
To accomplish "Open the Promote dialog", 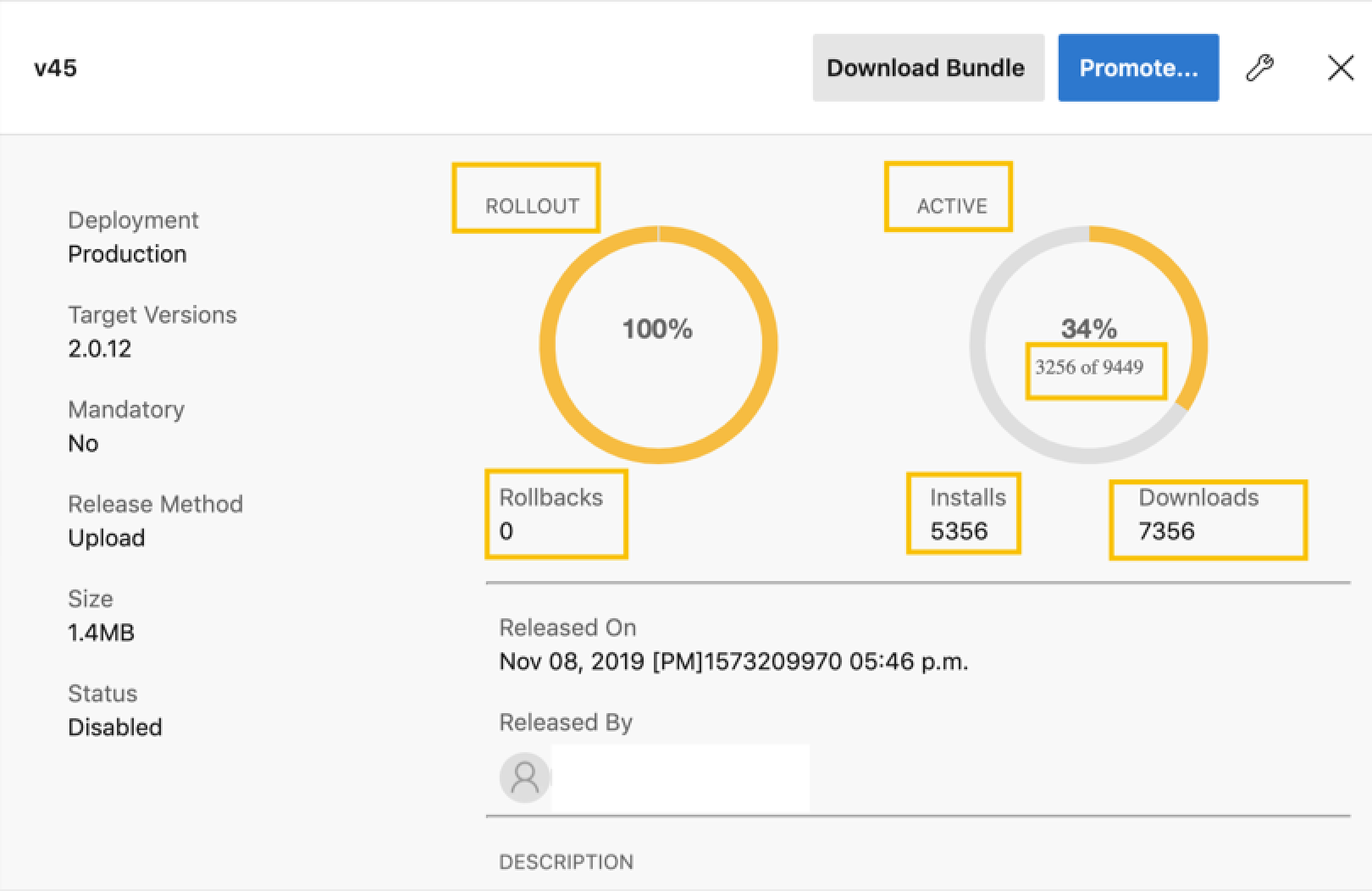I will point(1138,68).
